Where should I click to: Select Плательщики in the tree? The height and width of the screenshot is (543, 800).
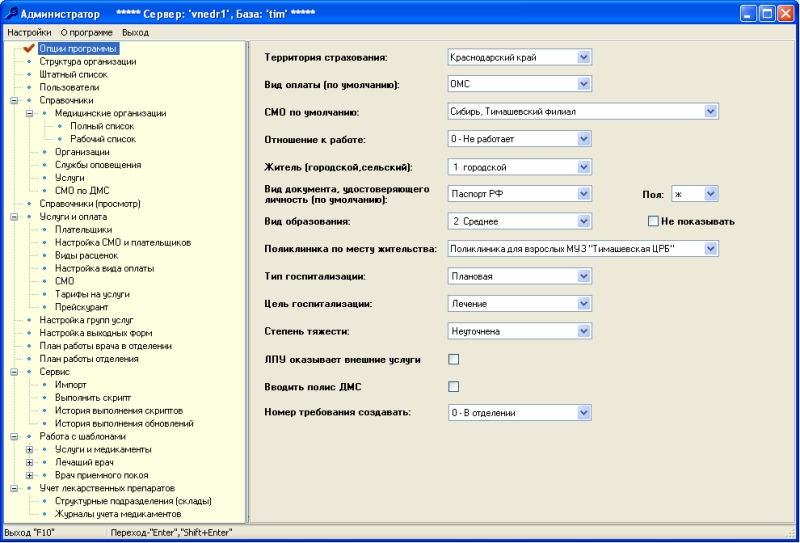tap(84, 230)
